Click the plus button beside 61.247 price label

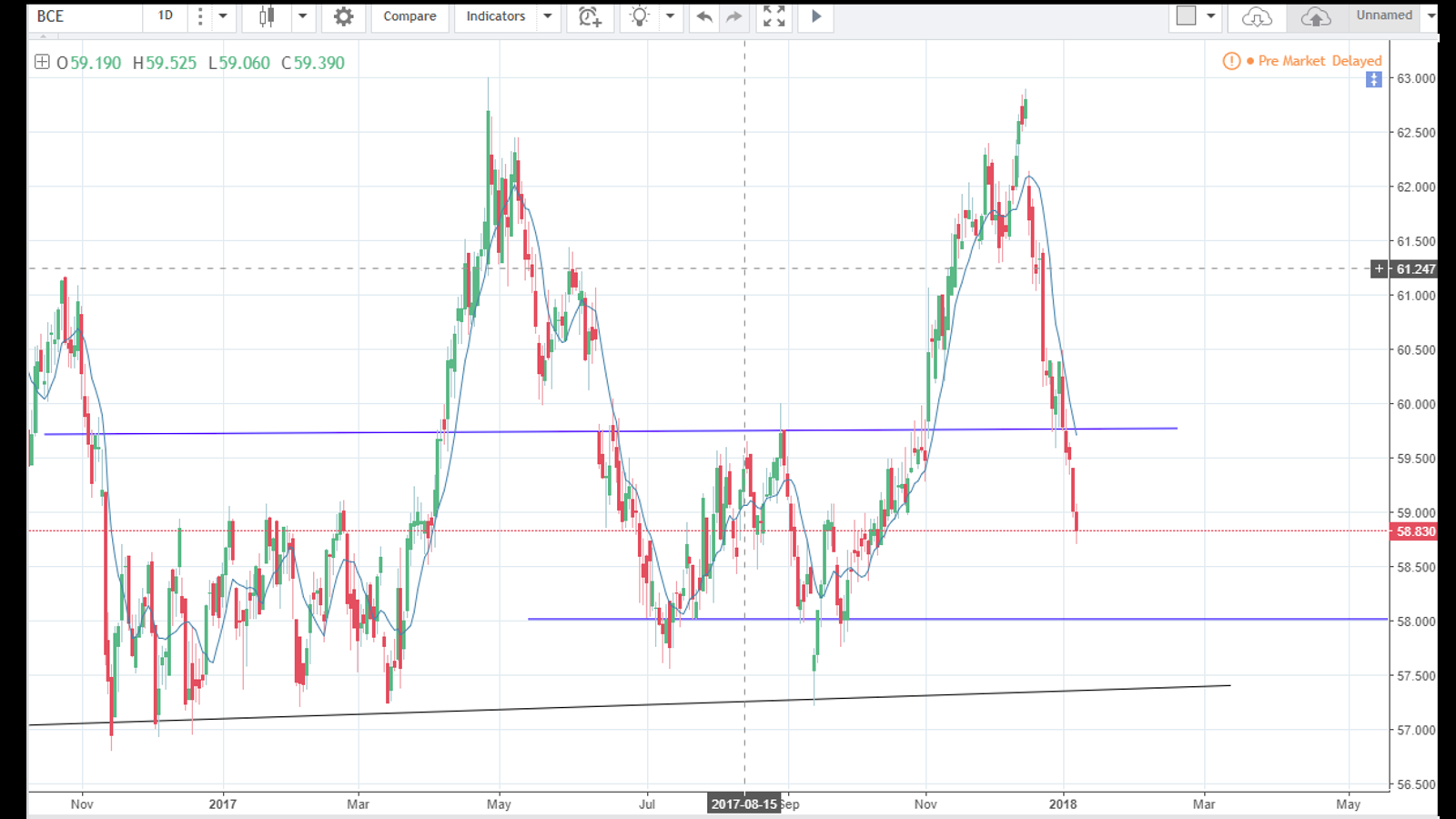click(1380, 268)
